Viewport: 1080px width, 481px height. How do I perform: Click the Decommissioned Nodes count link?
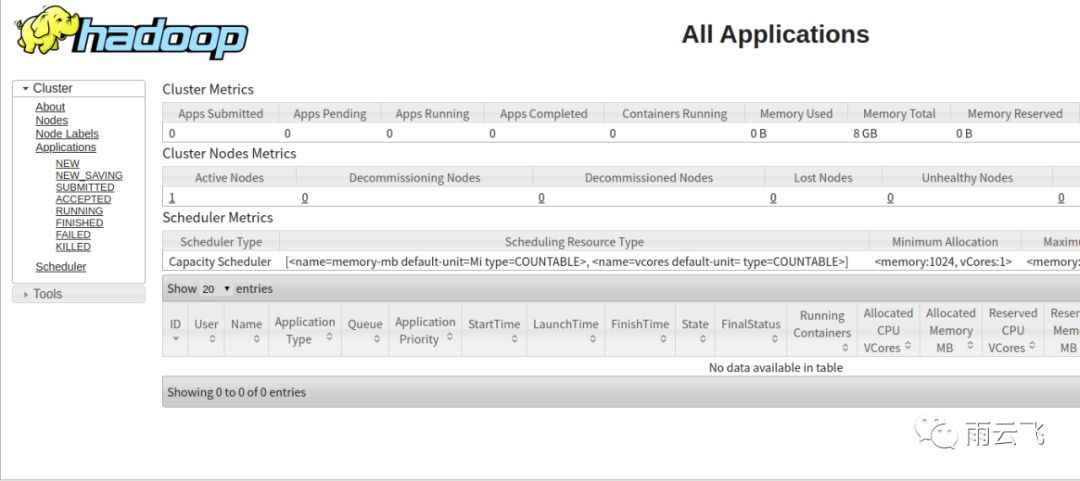(541, 198)
